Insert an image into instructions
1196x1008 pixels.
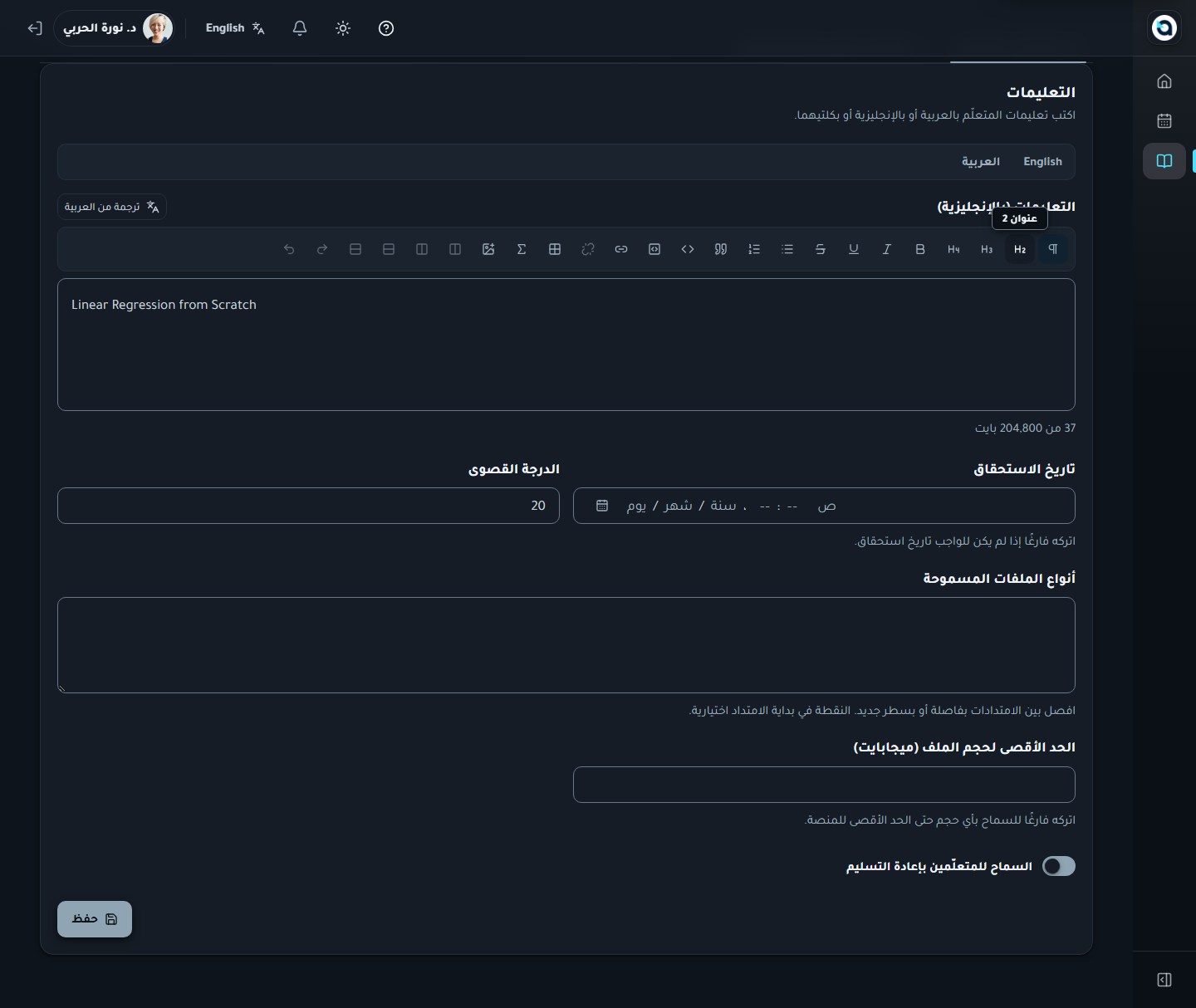[488, 249]
